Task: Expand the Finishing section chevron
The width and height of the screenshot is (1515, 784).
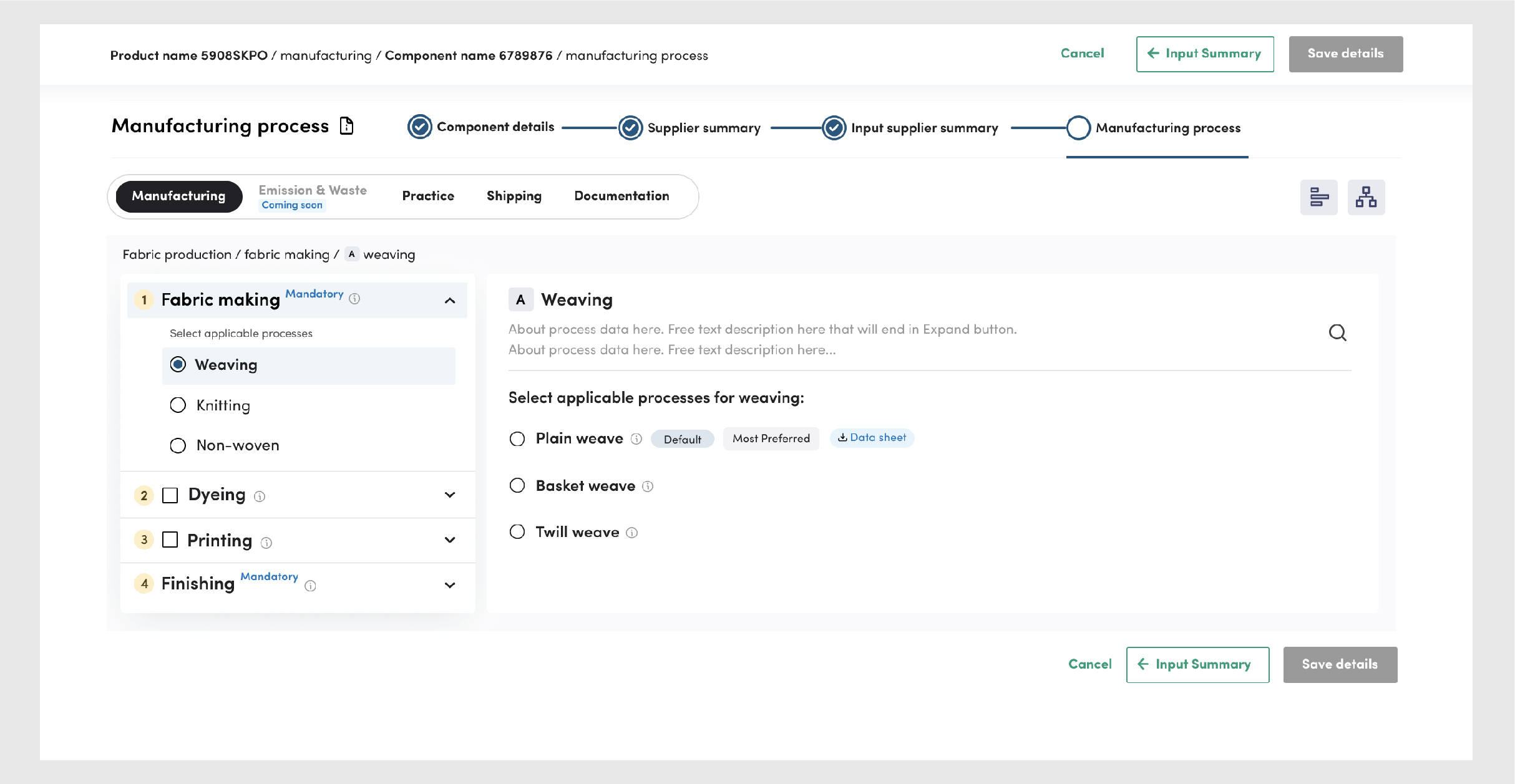Action: click(450, 585)
